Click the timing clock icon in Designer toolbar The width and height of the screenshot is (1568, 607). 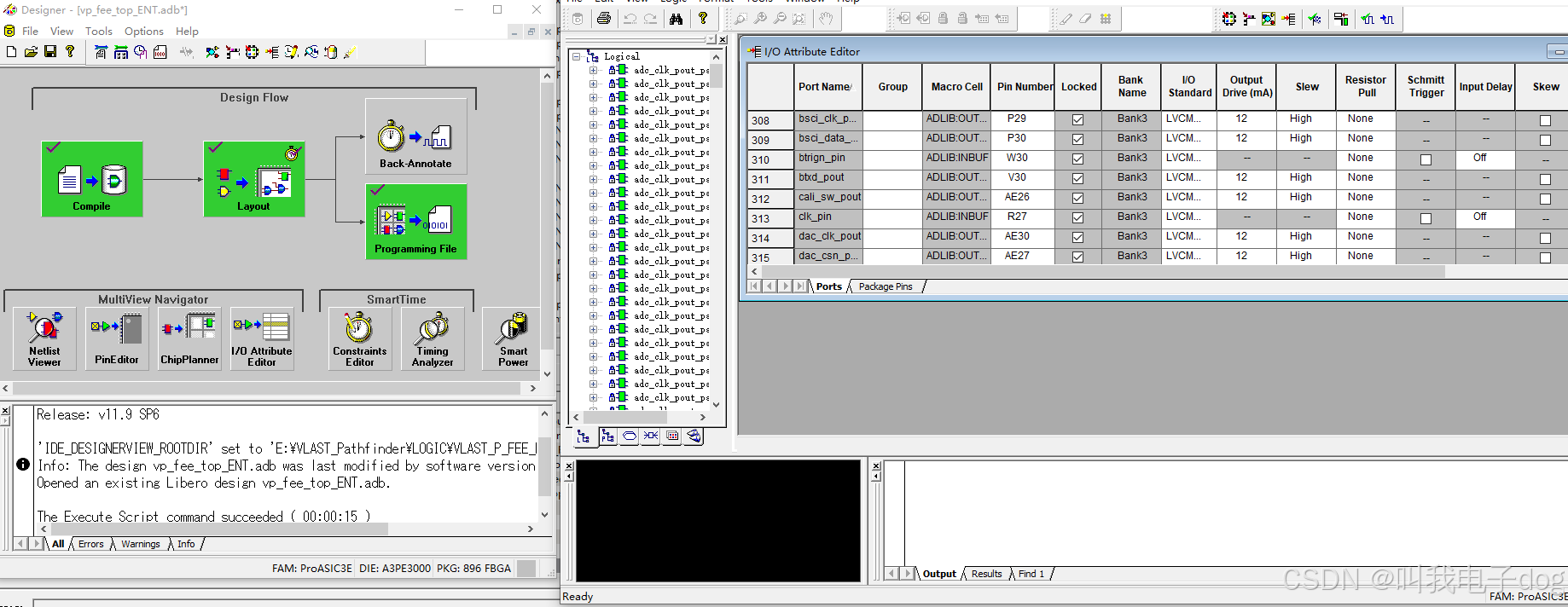[141, 52]
